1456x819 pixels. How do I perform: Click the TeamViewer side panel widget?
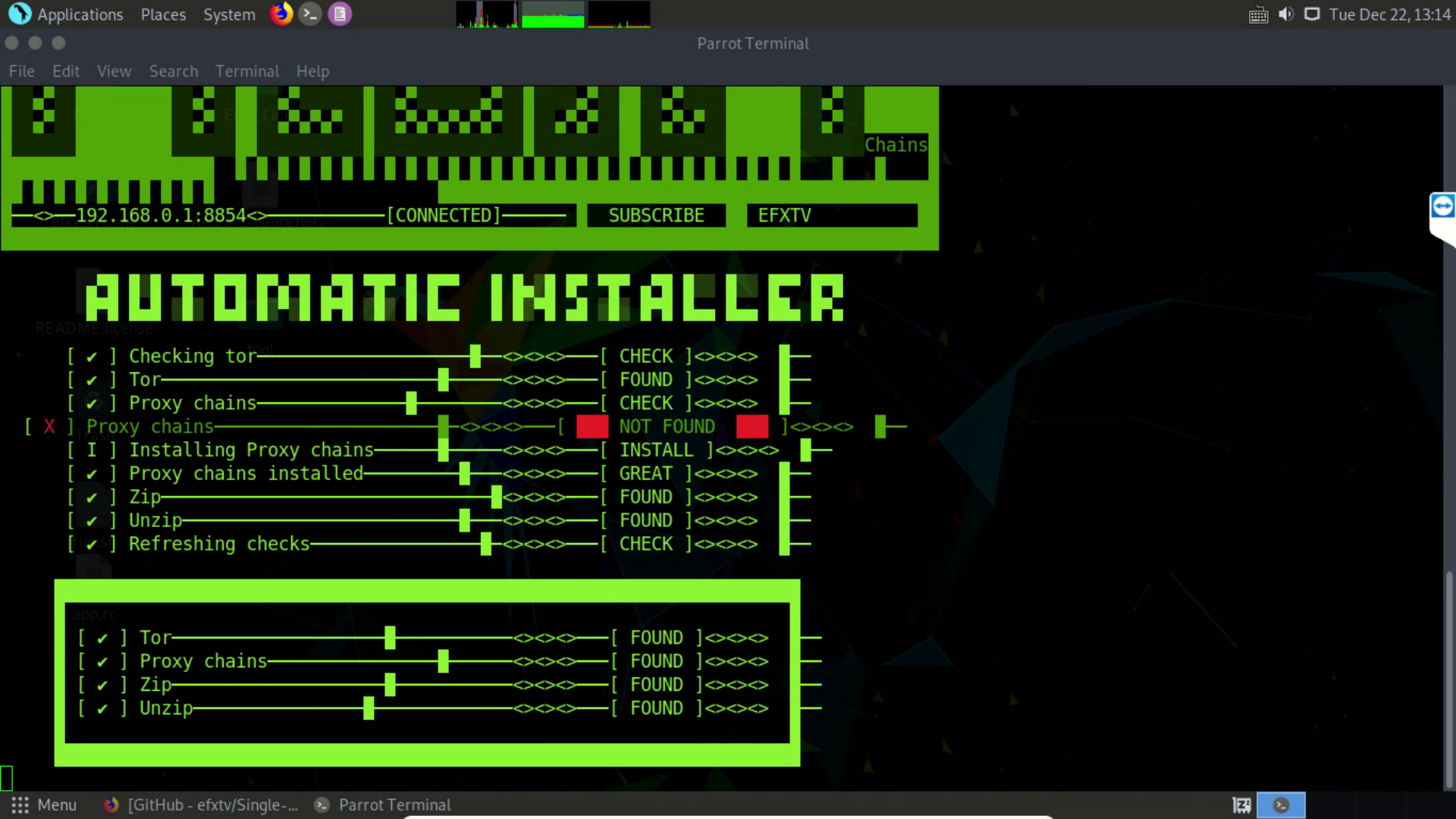(x=1442, y=206)
